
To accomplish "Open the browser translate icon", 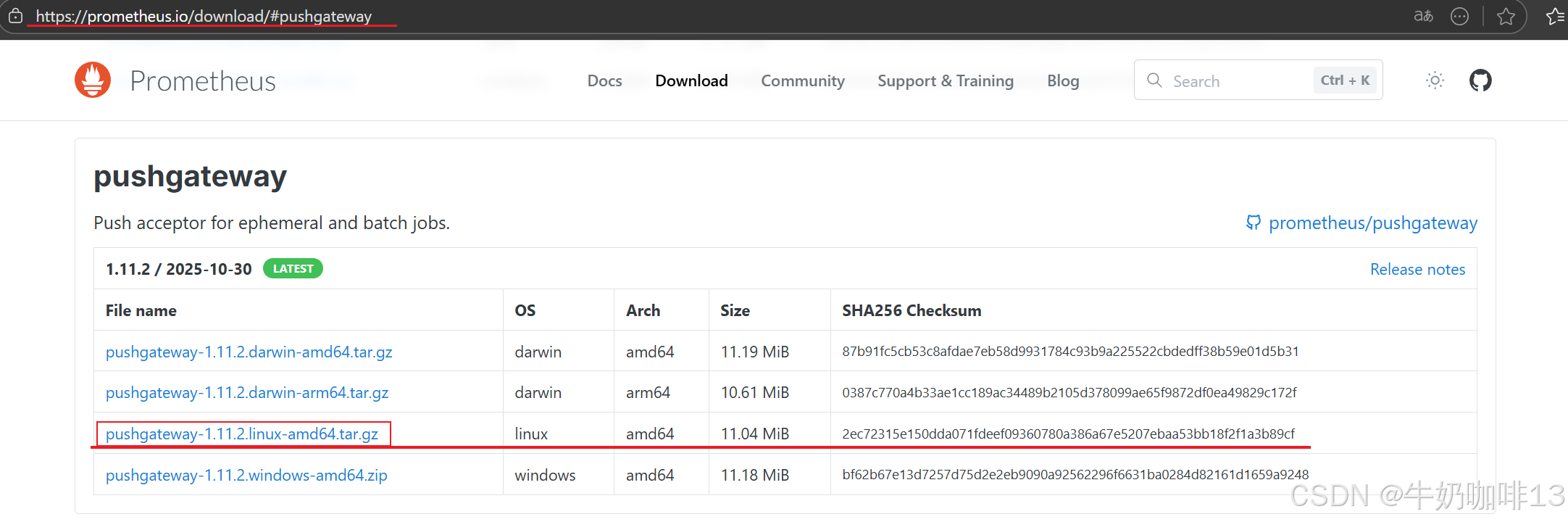I will [x=1424, y=16].
